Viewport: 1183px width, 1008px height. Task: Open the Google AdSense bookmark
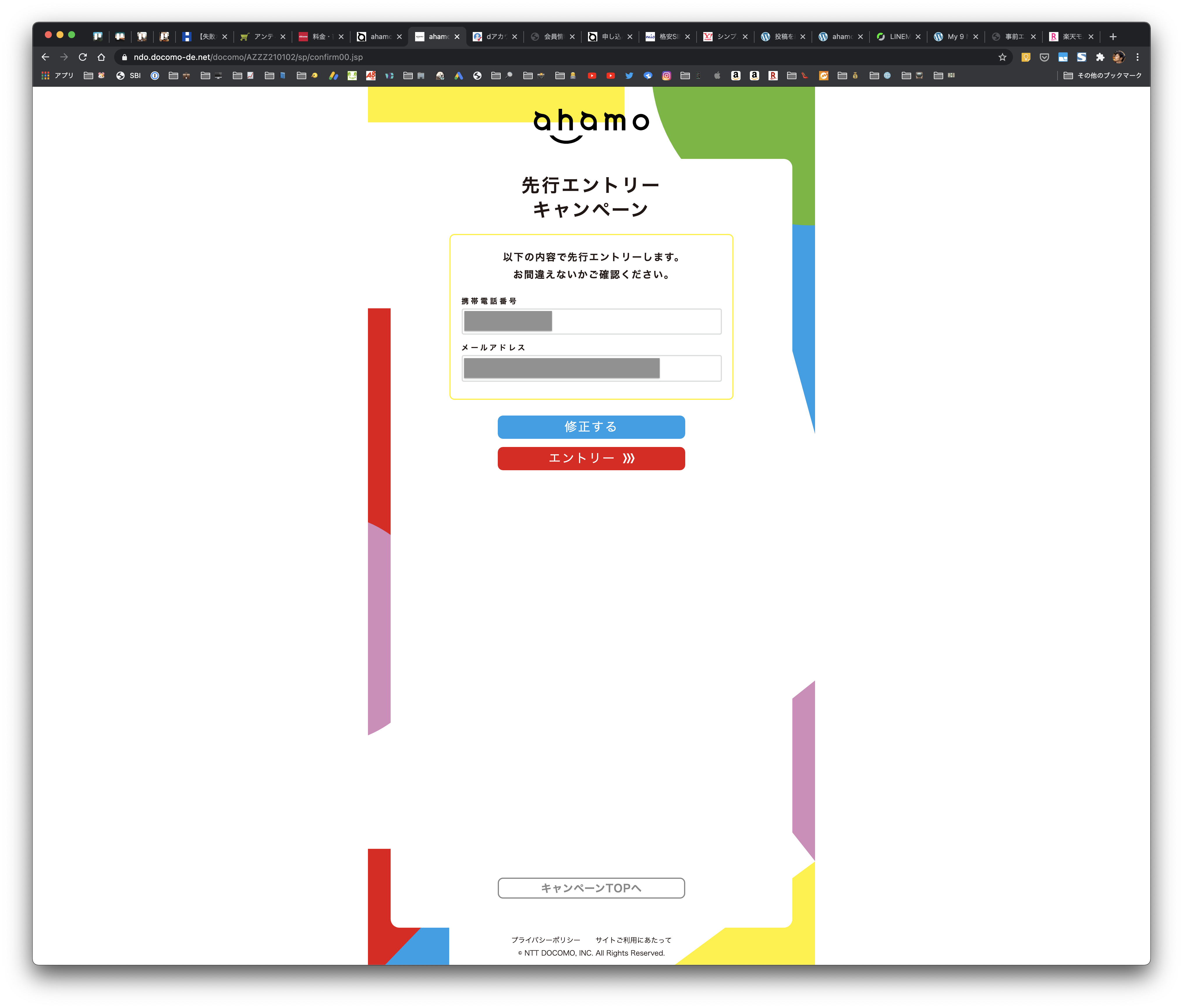click(333, 75)
